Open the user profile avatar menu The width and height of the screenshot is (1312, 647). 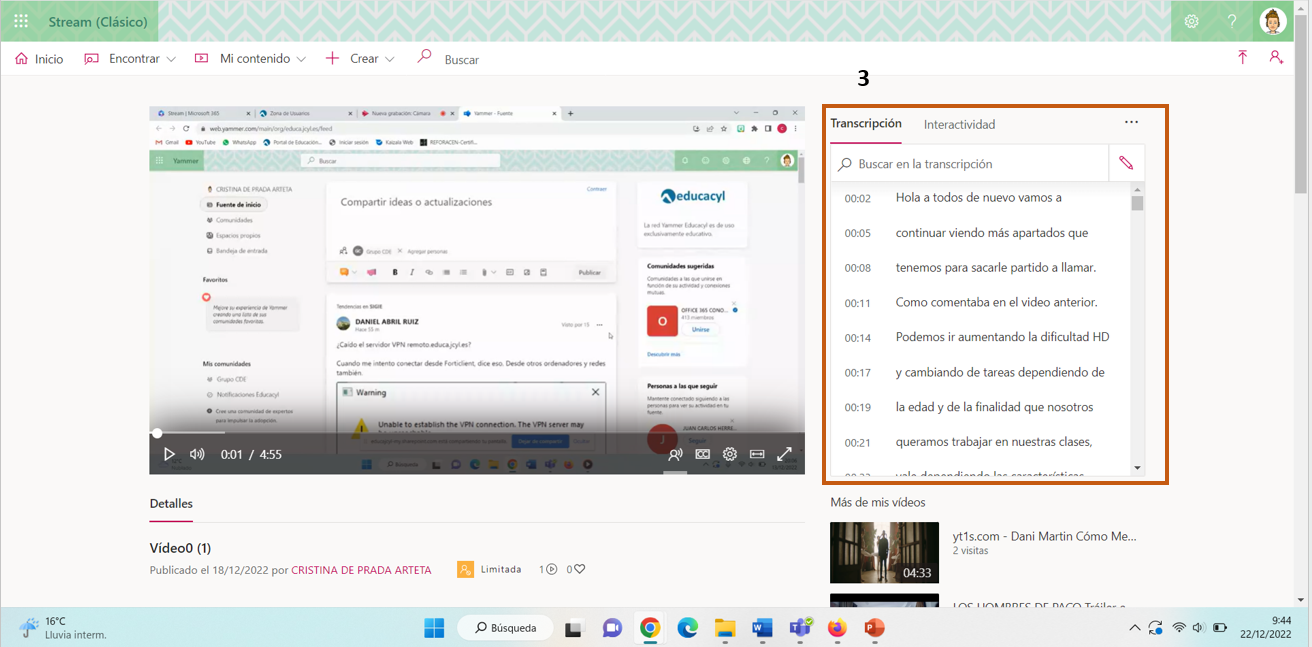pos(1273,21)
